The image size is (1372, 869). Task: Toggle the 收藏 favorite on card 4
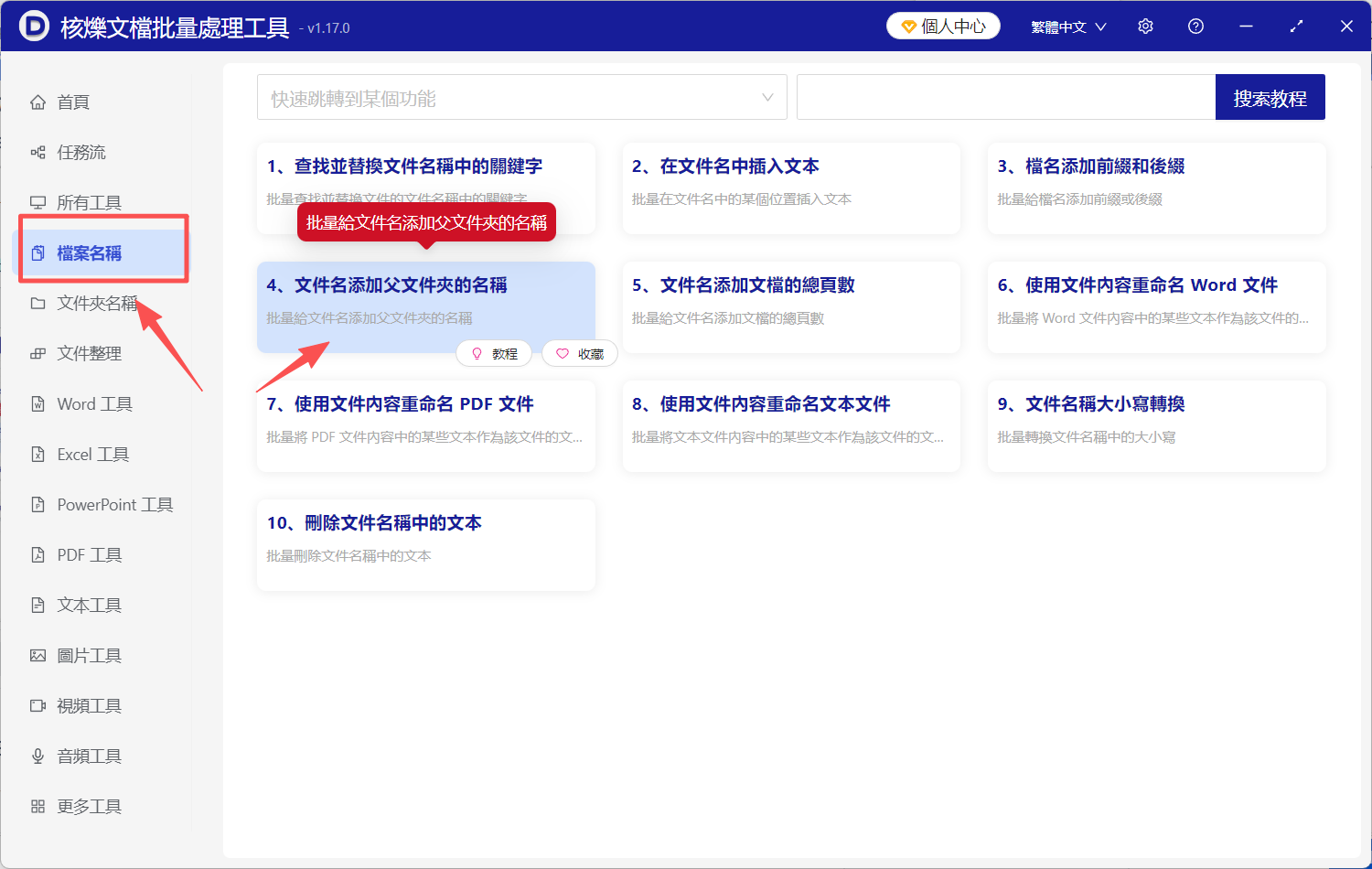click(x=579, y=353)
